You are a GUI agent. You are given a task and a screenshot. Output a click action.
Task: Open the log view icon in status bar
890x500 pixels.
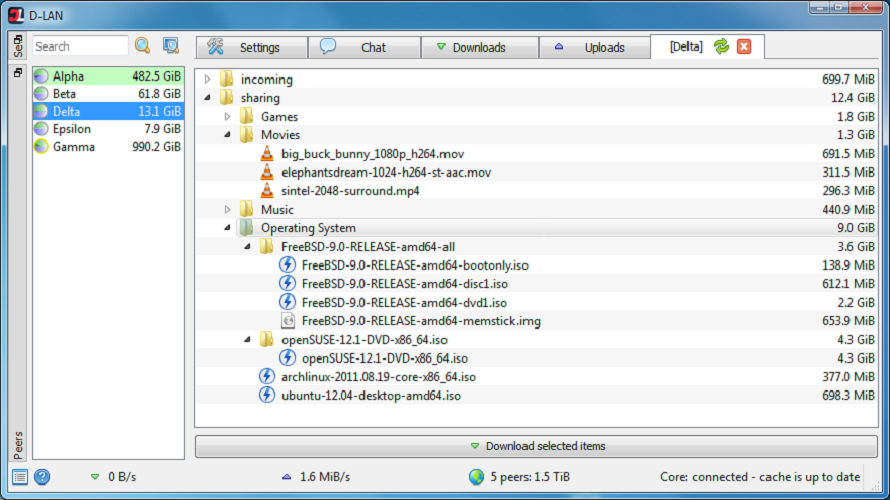20,477
